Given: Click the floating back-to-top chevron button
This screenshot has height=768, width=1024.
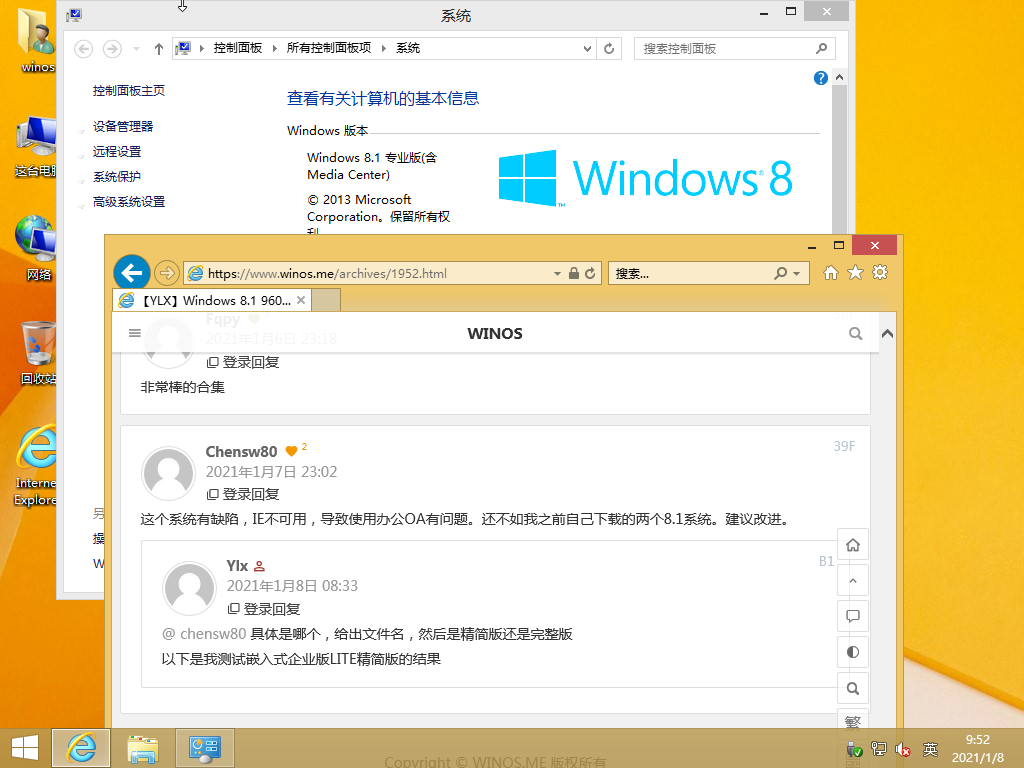Looking at the screenshot, I should click(853, 581).
